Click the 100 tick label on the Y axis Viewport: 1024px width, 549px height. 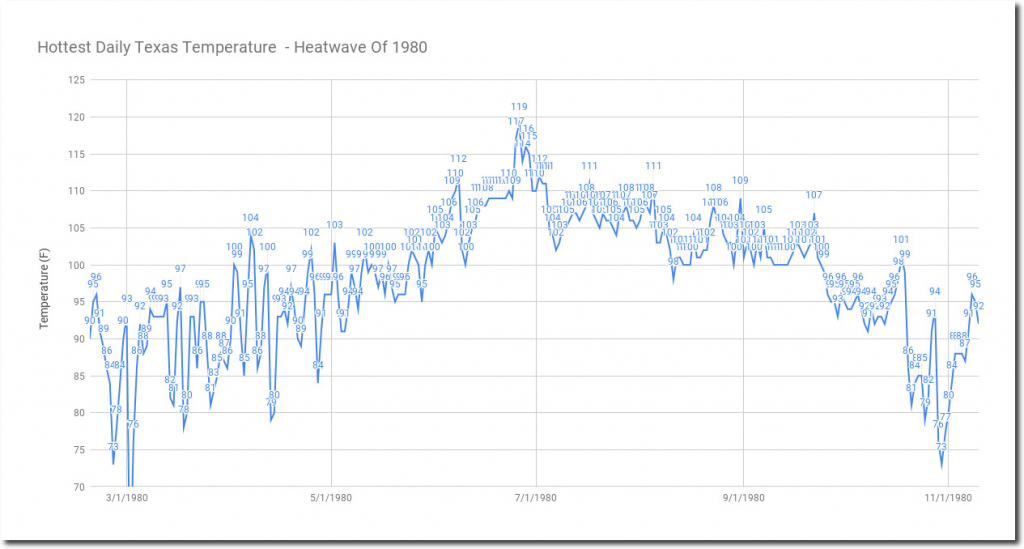pos(76,265)
